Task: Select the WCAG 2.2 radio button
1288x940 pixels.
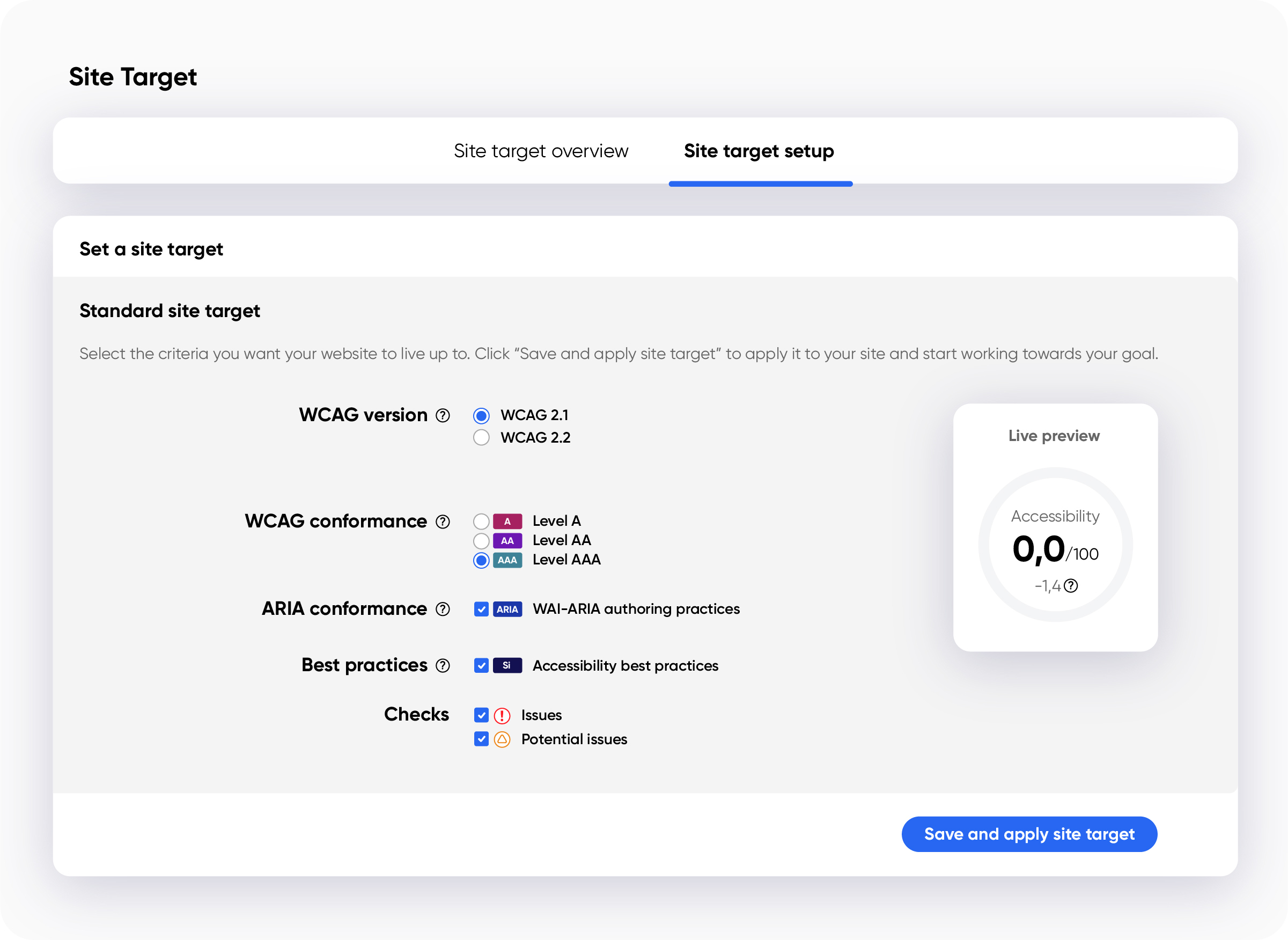Action: [481, 438]
